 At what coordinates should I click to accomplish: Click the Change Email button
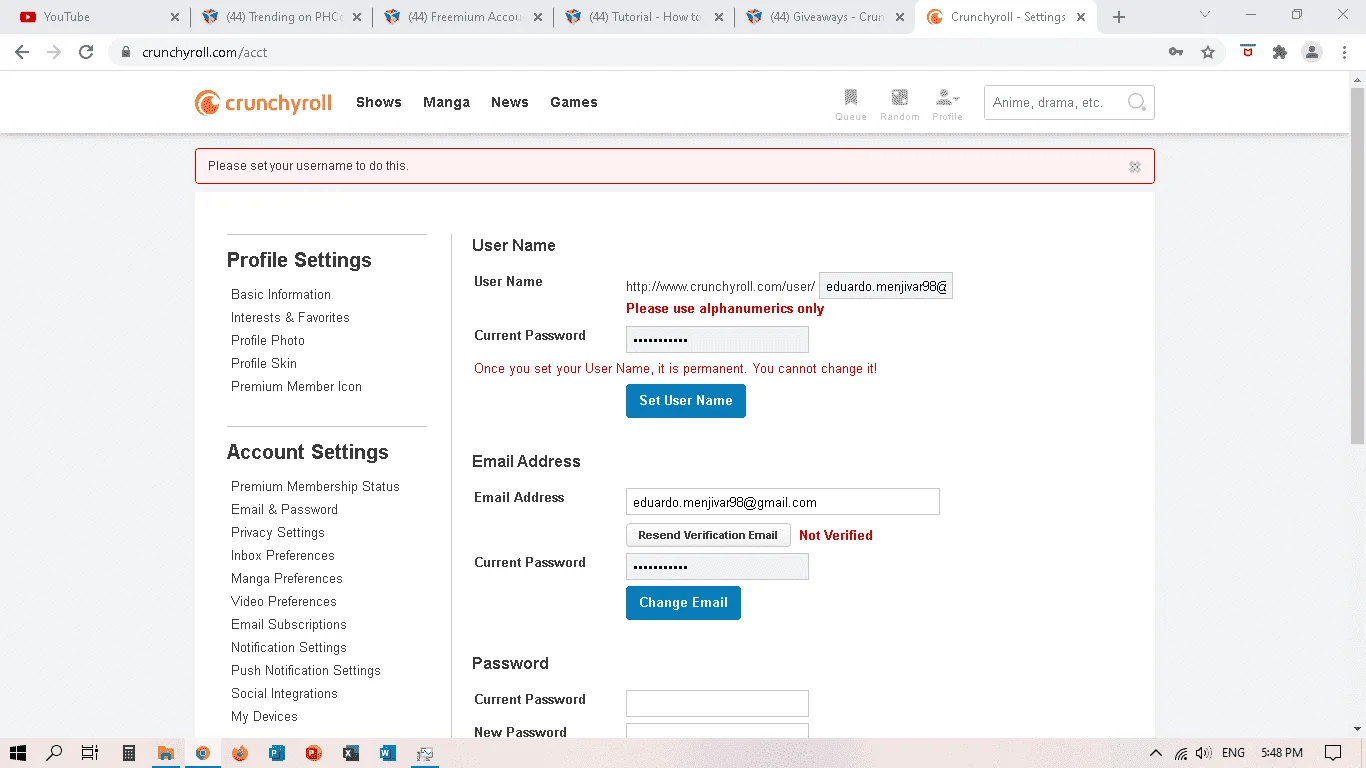pos(683,603)
